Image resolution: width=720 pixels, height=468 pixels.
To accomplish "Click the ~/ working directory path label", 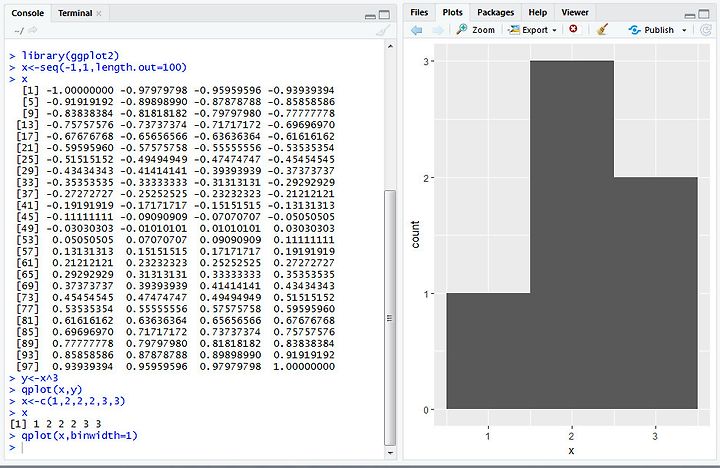I will 19,31.
